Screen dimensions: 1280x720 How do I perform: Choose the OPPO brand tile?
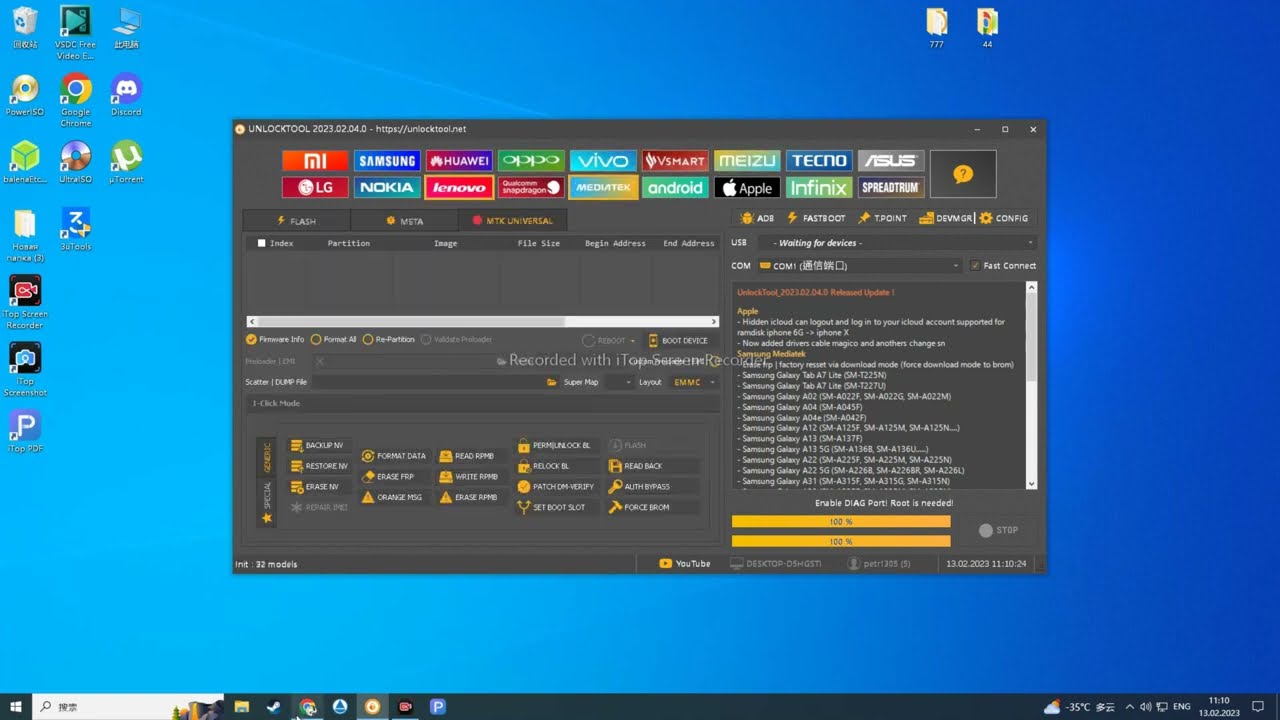(531, 161)
